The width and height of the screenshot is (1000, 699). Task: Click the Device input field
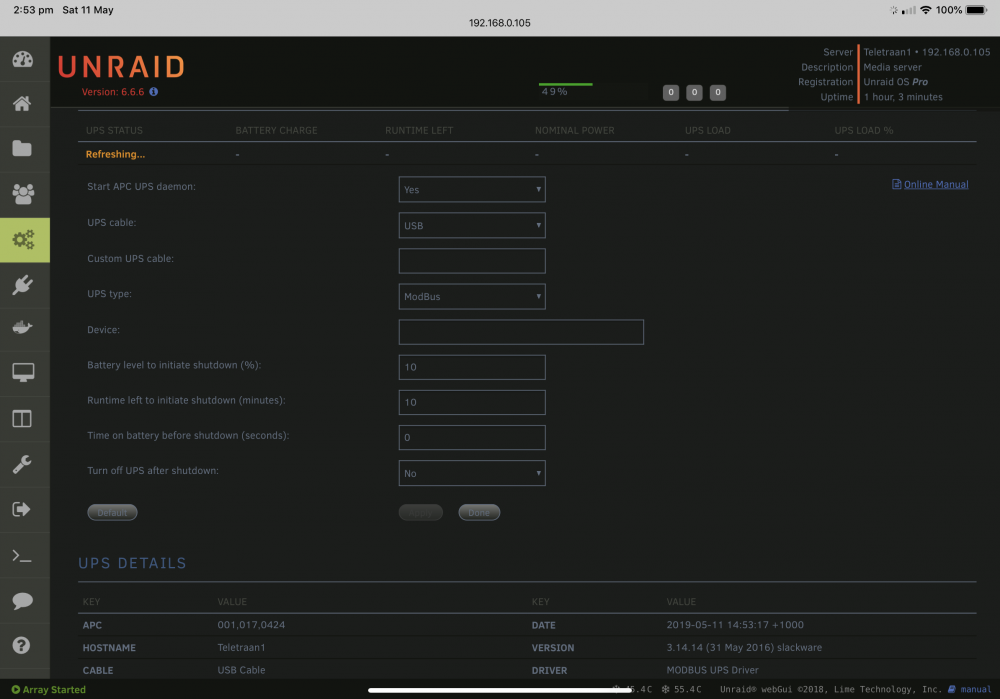521,332
